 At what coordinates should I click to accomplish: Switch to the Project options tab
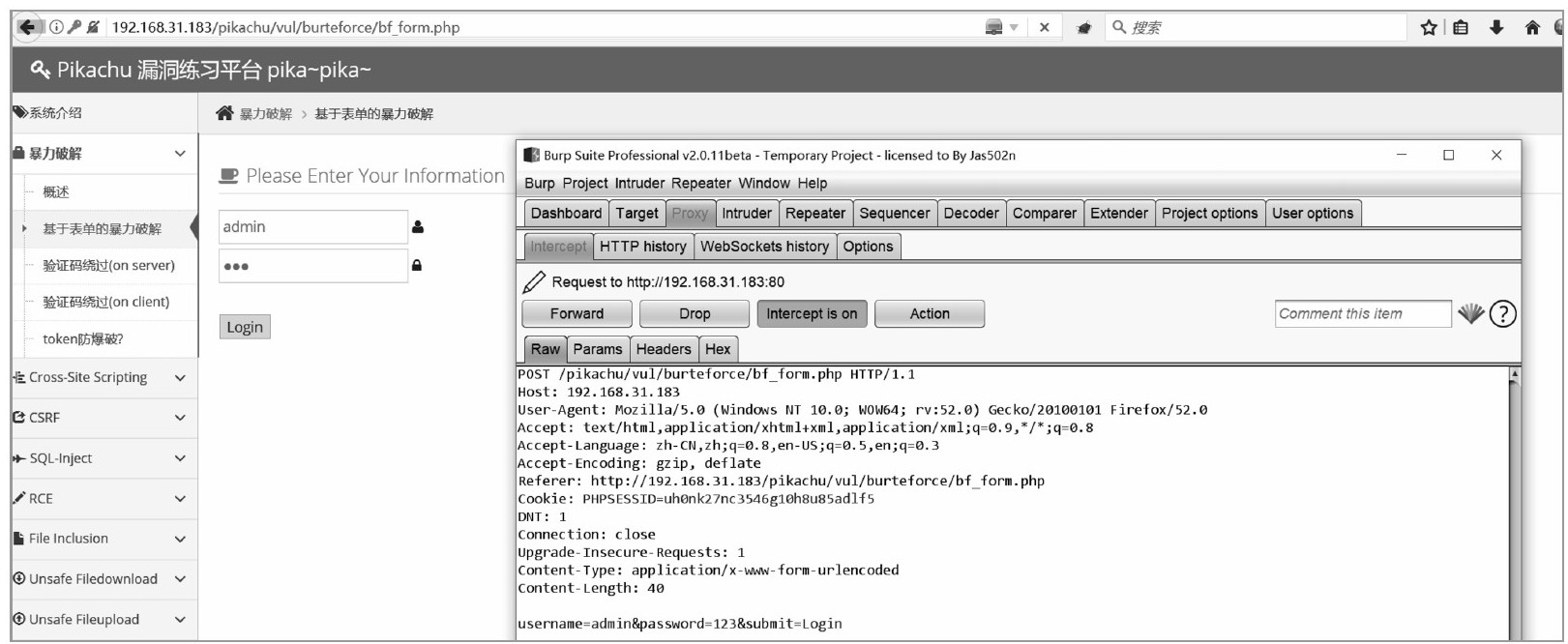coord(1210,214)
